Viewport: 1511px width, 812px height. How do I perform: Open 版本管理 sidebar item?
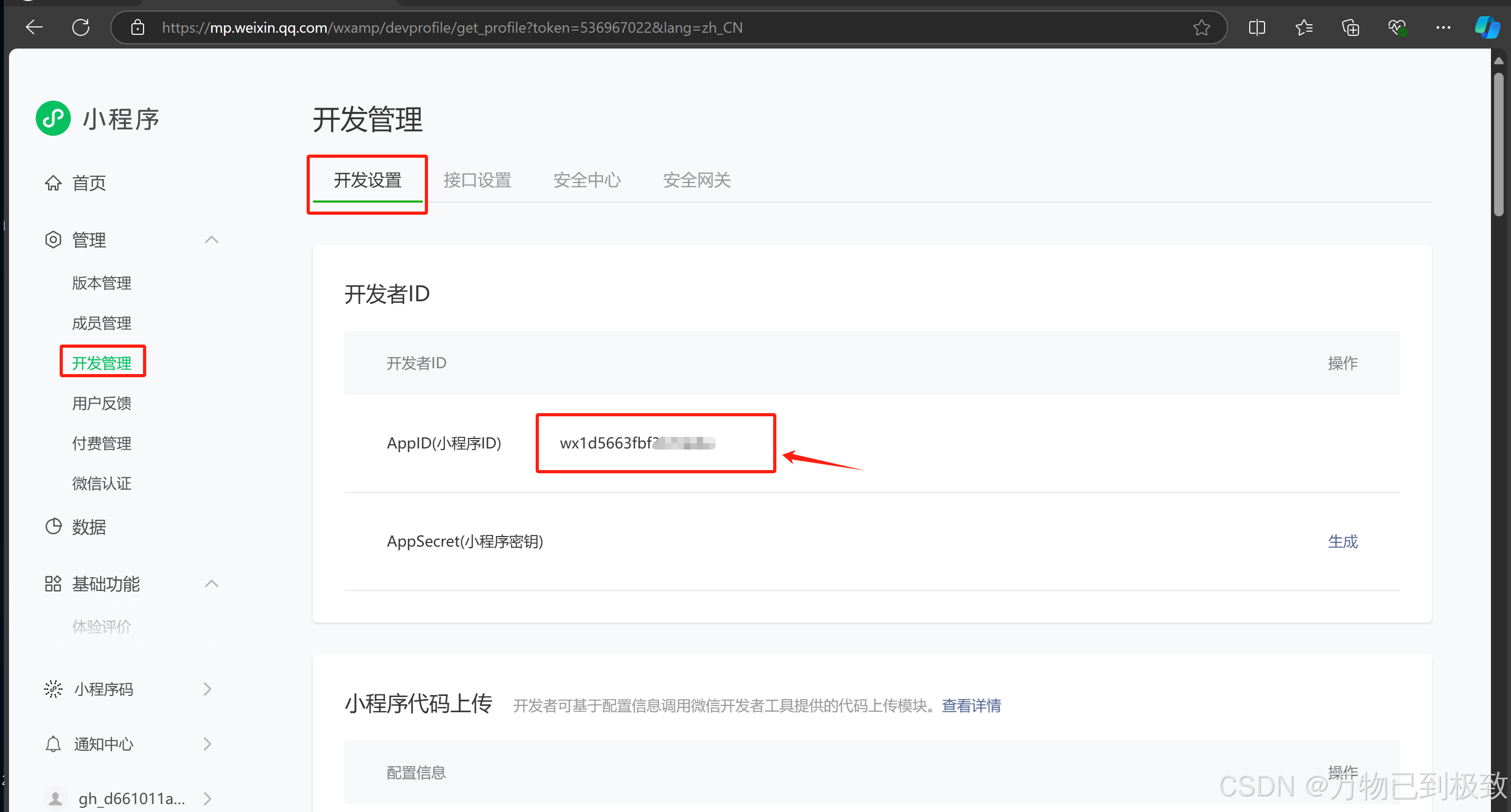tap(101, 283)
